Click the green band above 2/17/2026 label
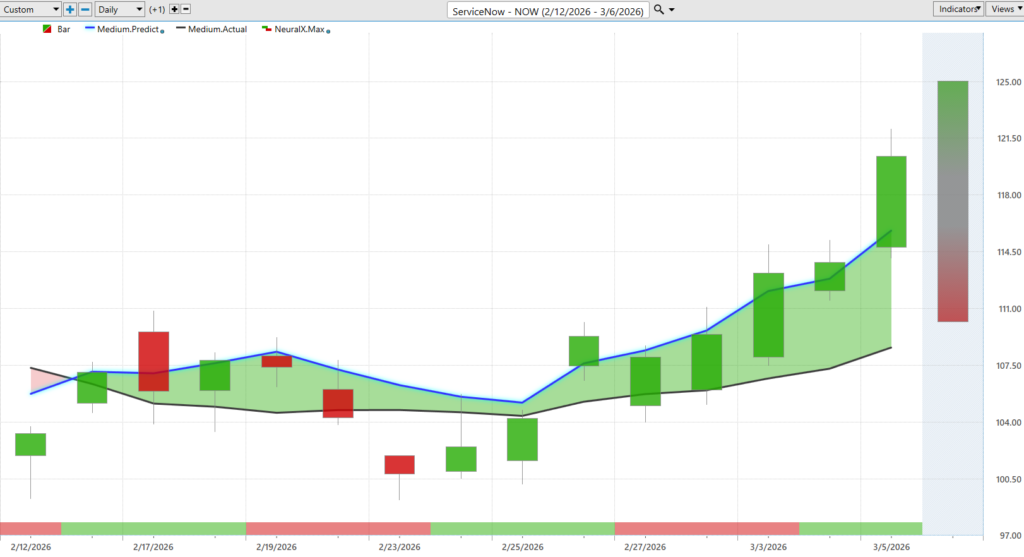 coord(153,529)
